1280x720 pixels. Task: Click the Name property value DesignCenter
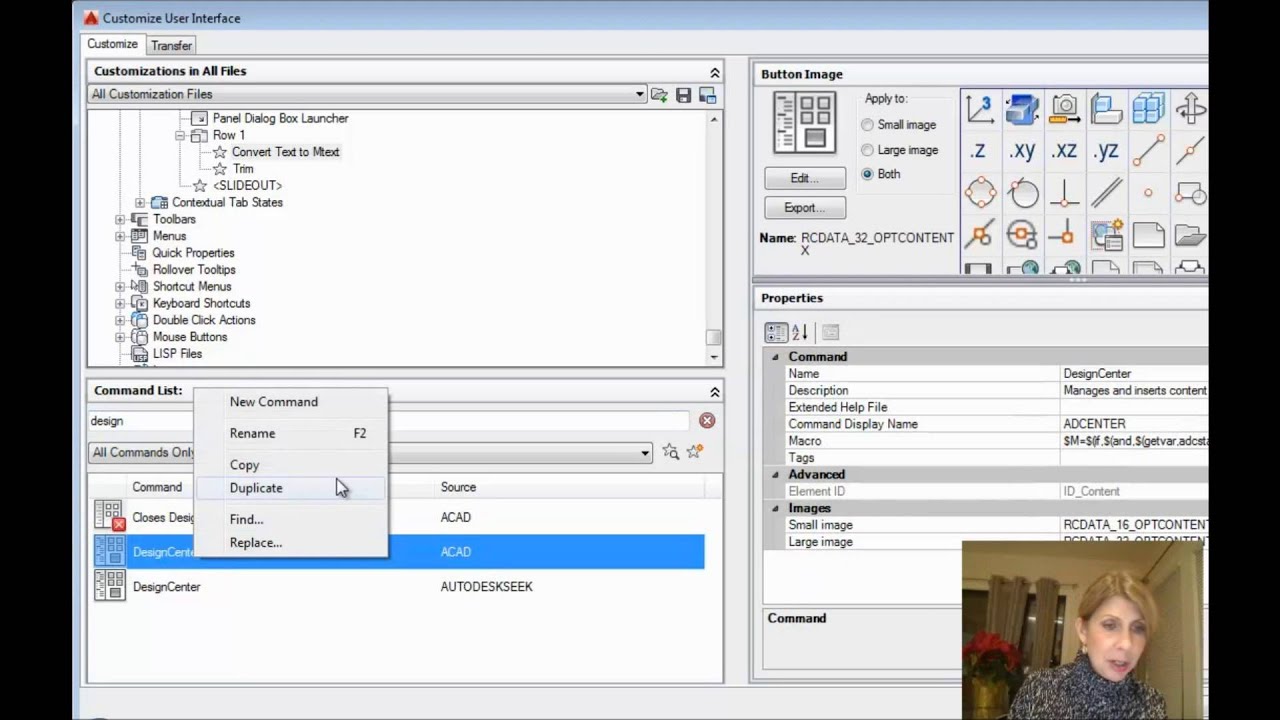[x=1134, y=373]
